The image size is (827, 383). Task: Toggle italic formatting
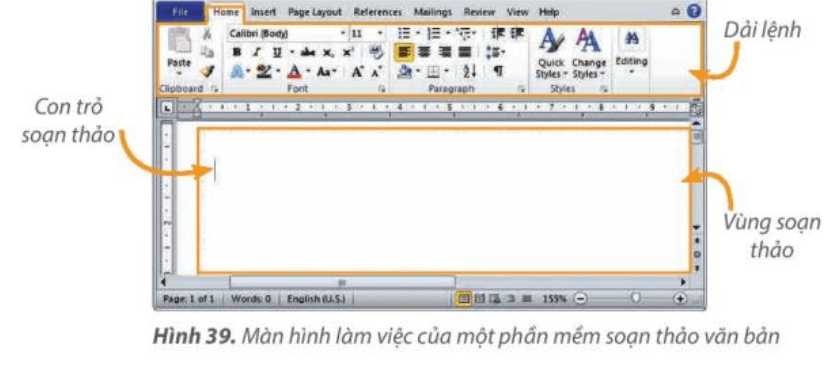click(256, 52)
